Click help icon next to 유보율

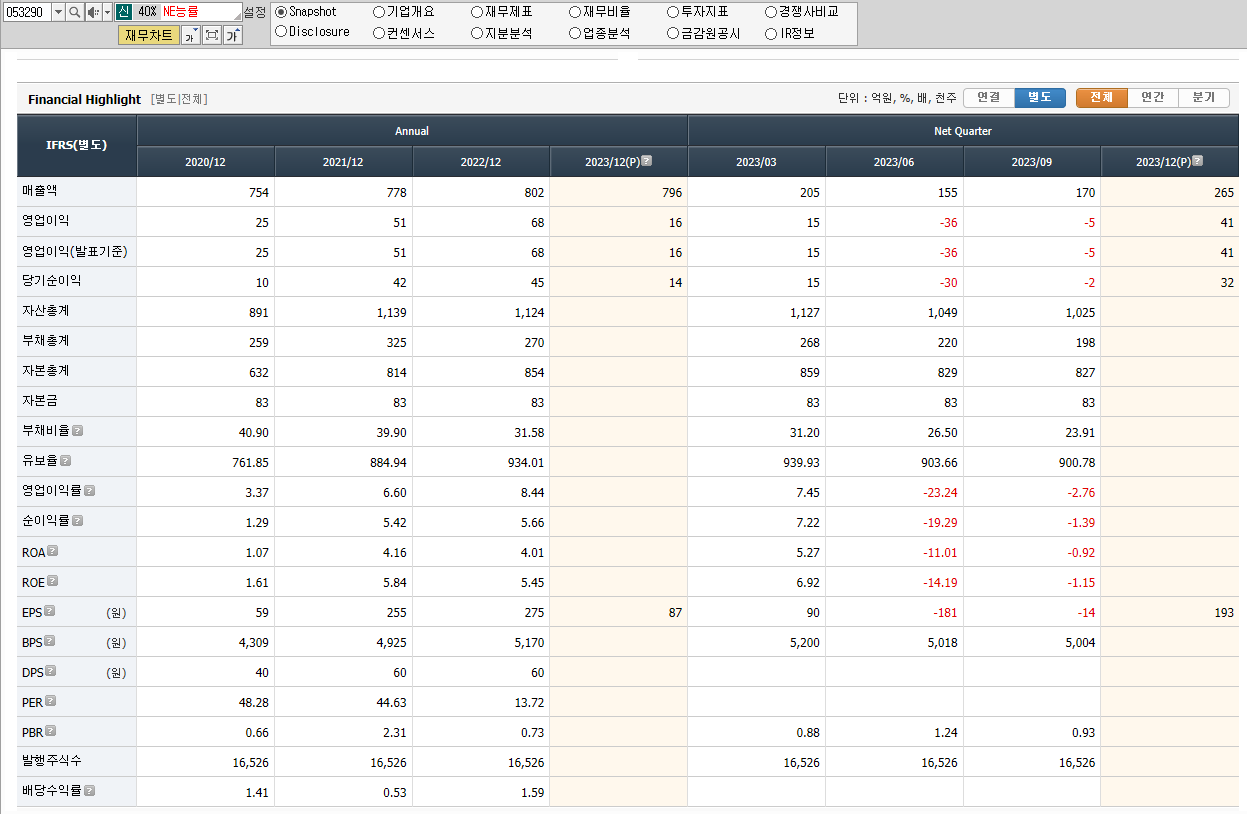65,461
